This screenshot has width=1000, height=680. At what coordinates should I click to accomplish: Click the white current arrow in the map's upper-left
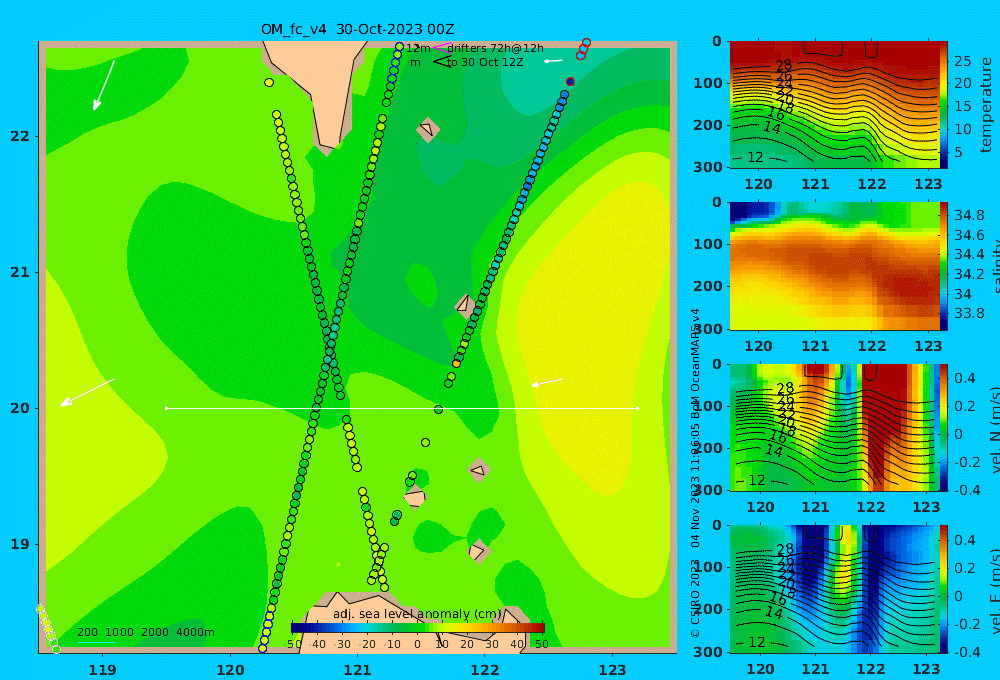coord(104,85)
